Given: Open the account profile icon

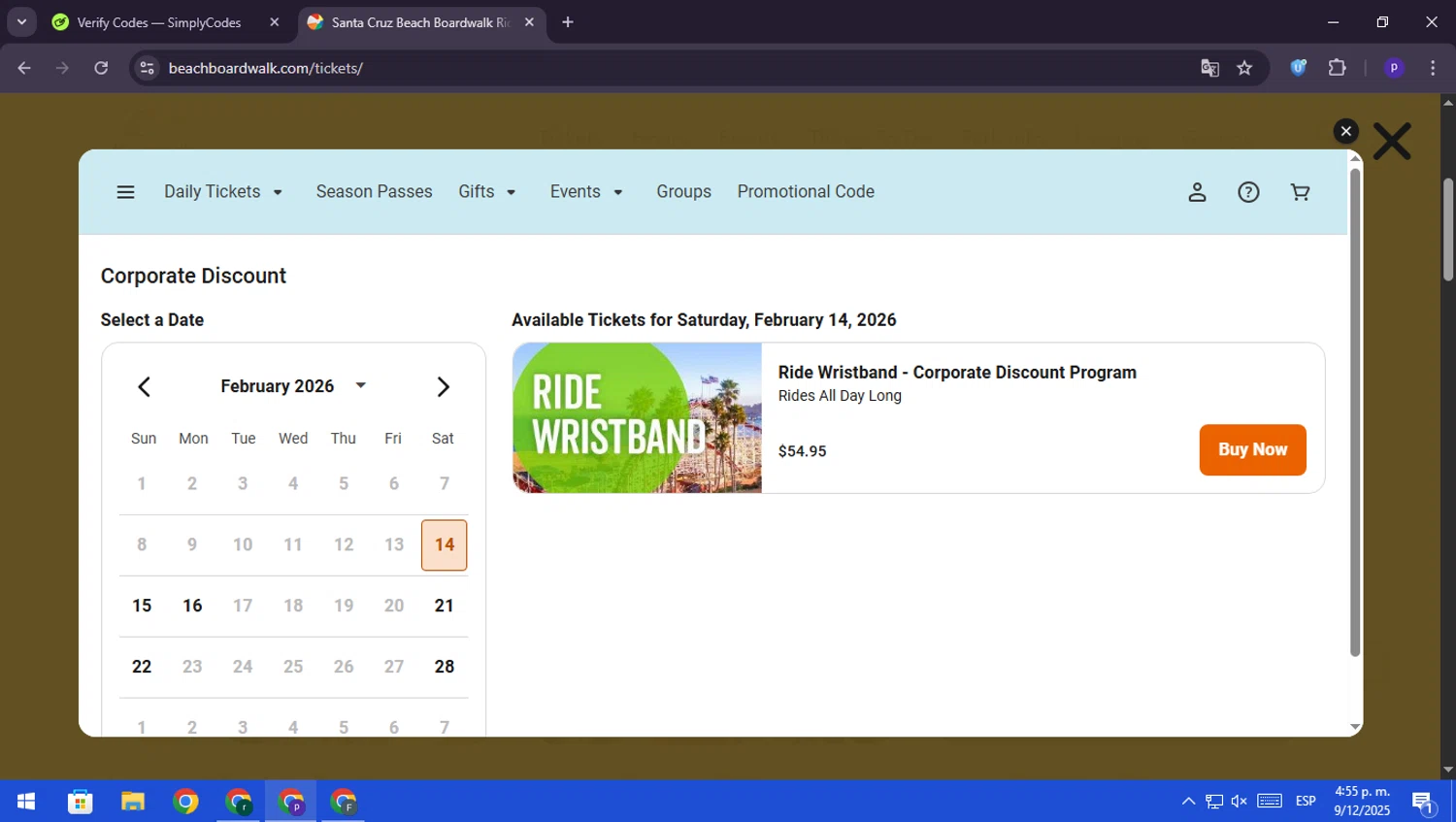Looking at the screenshot, I should click(x=1197, y=192).
